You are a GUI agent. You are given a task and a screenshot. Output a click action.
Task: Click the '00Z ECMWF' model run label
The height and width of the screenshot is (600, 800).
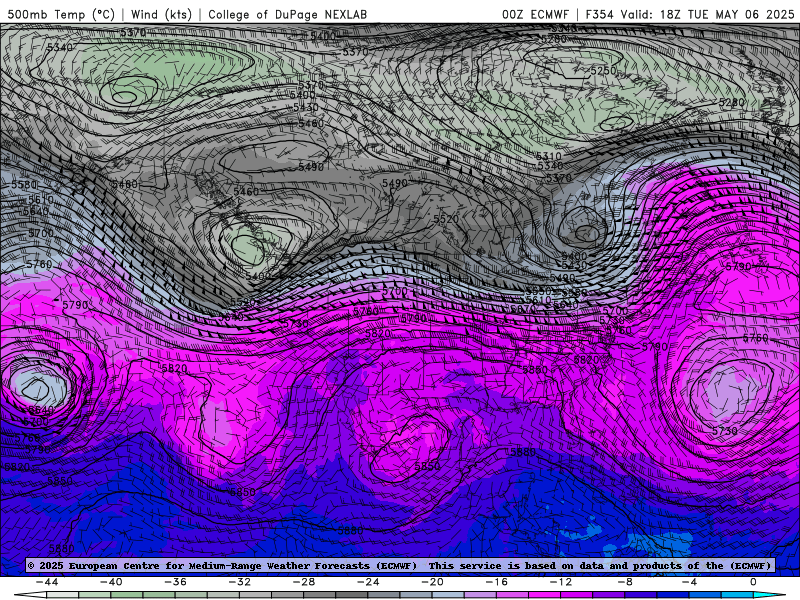[x=535, y=14]
